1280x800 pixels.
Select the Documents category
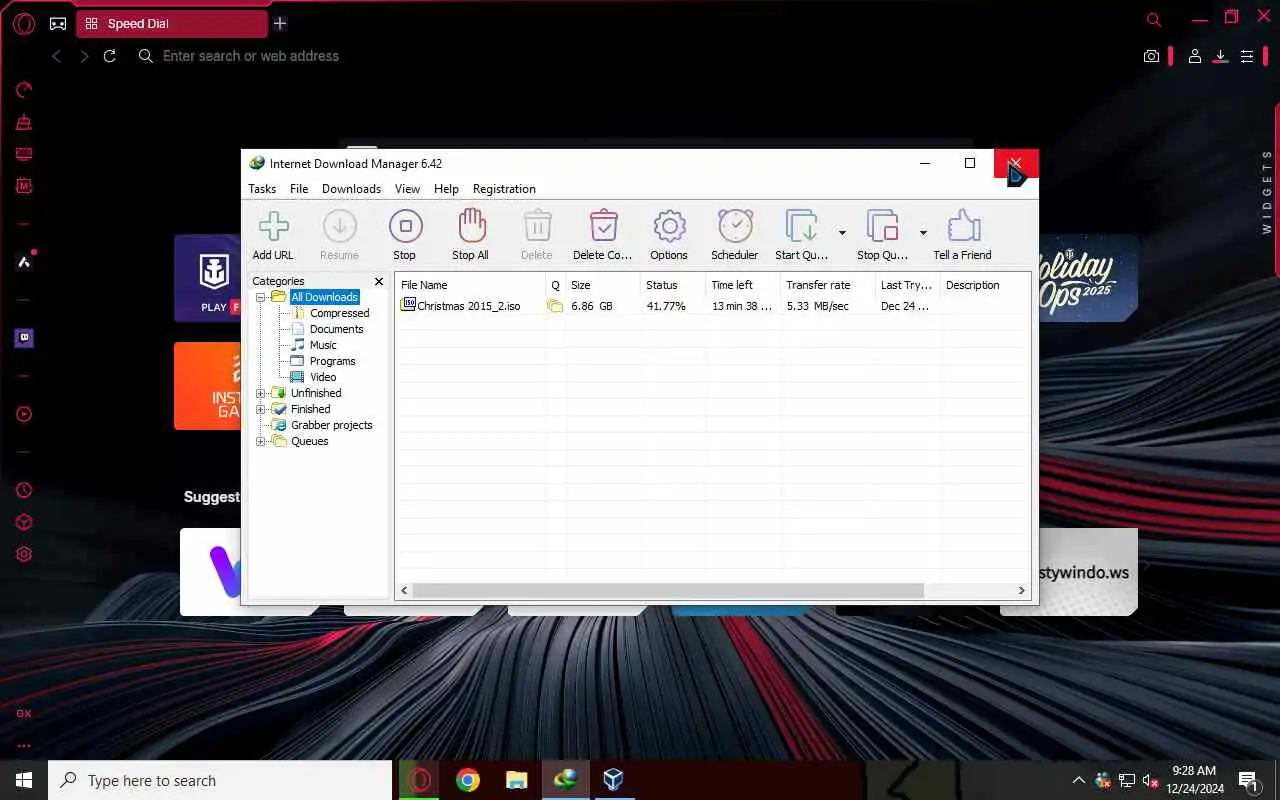[x=336, y=329]
